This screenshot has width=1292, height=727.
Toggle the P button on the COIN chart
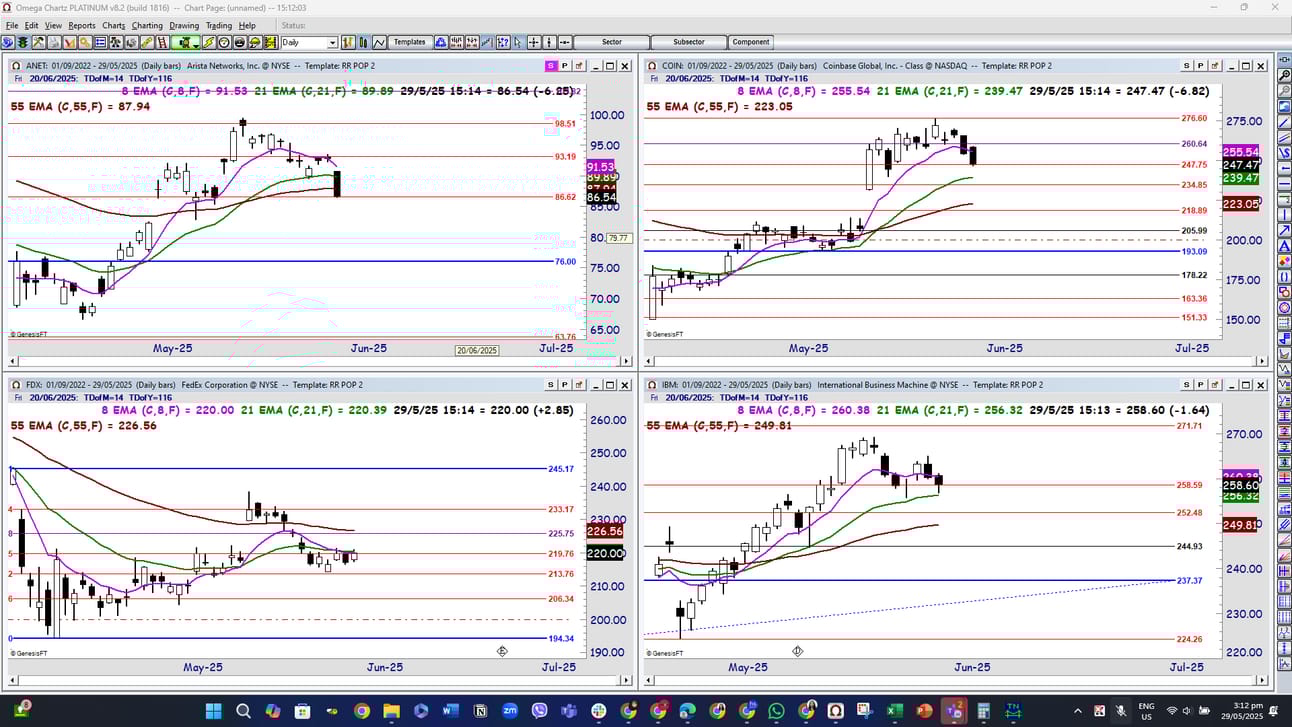click(1200, 66)
